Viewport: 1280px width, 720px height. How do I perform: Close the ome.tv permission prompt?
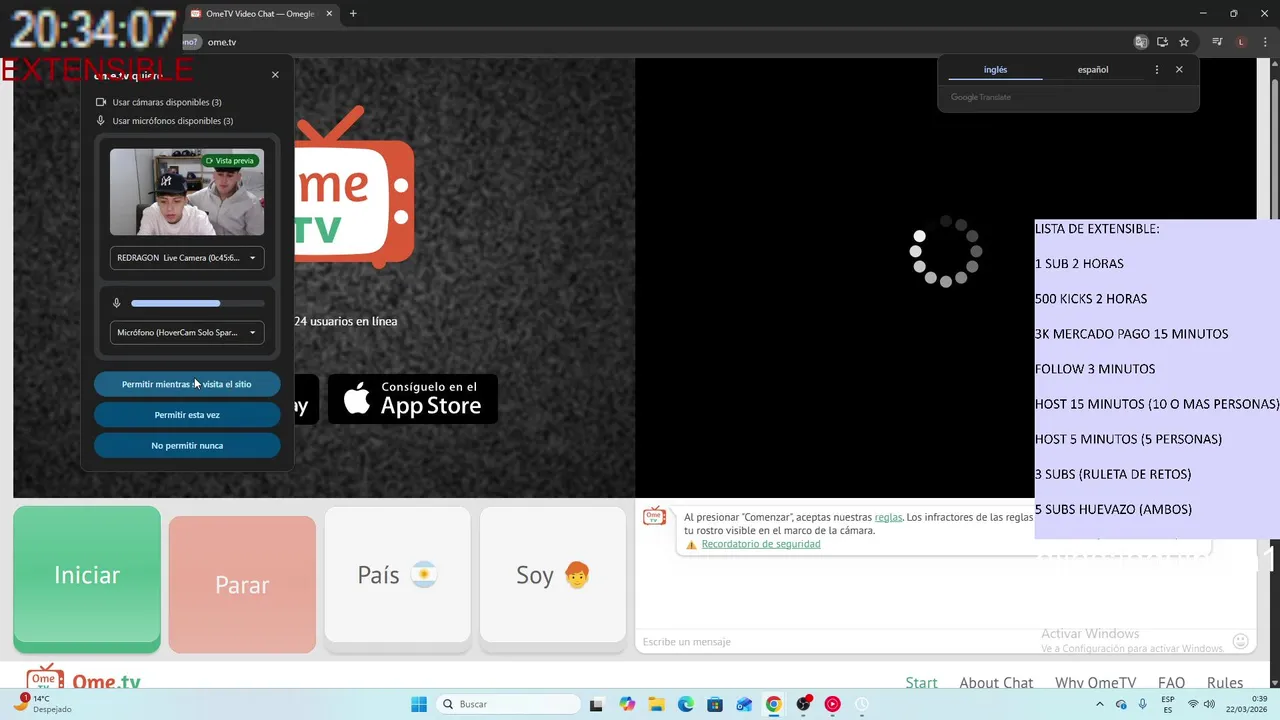pyautogui.click(x=275, y=75)
